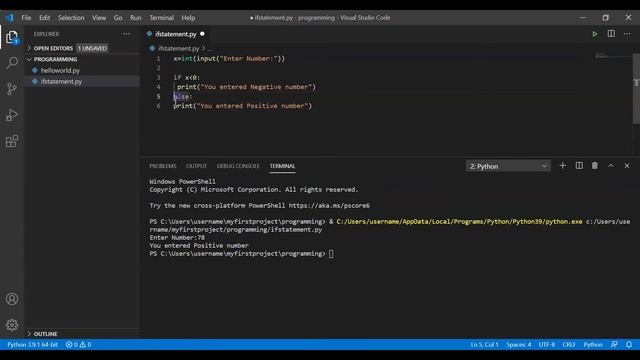The height and width of the screenshot is (360, 640).
Task: Open the Search view in activity bar
Action: (x=12, y=63)
